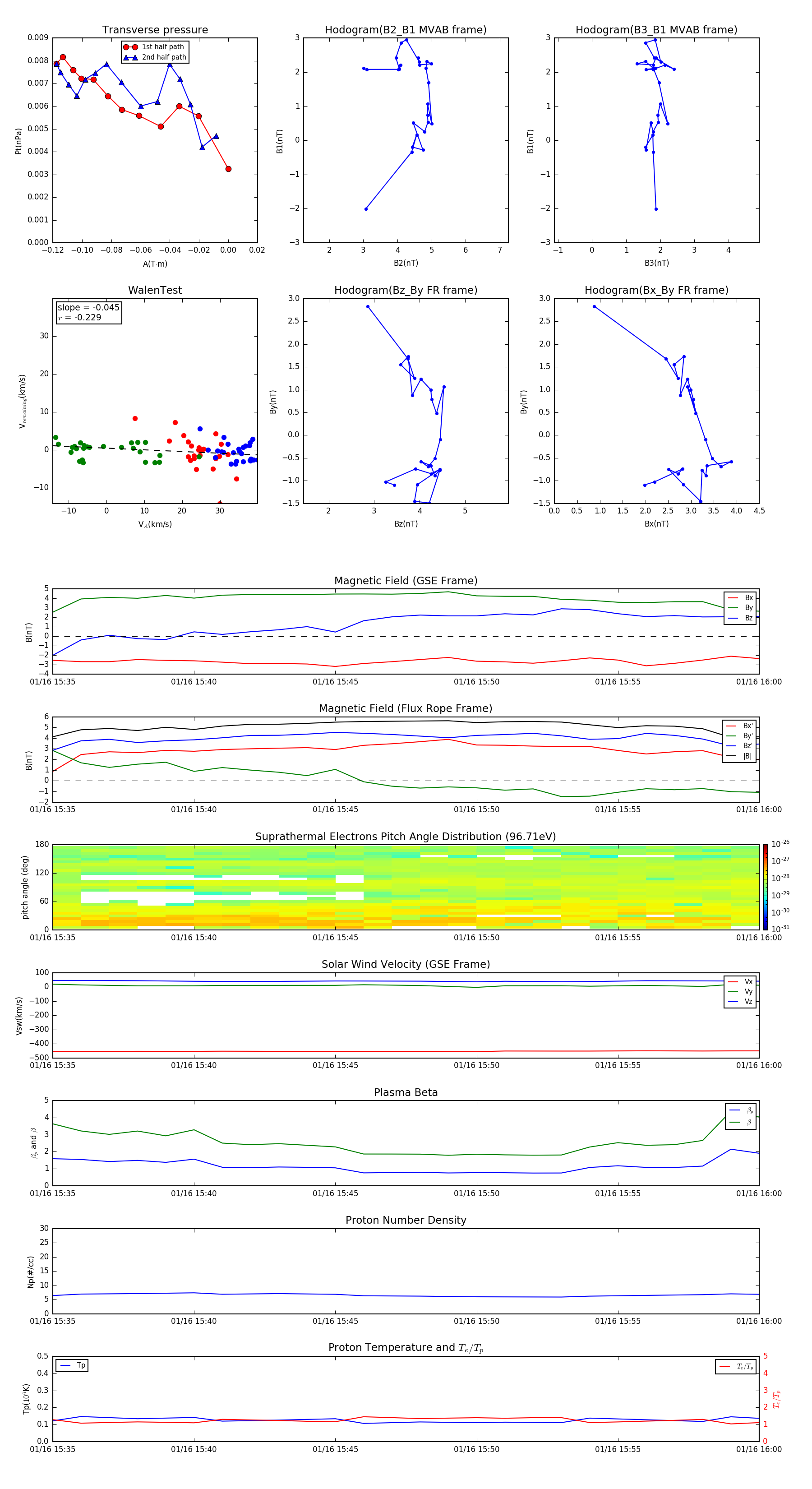Image resolution: width=812 pixels, height=1489 pixels.
Task: Click the 'Transverse pressure' plot title
Action: (x=155, y=30)
